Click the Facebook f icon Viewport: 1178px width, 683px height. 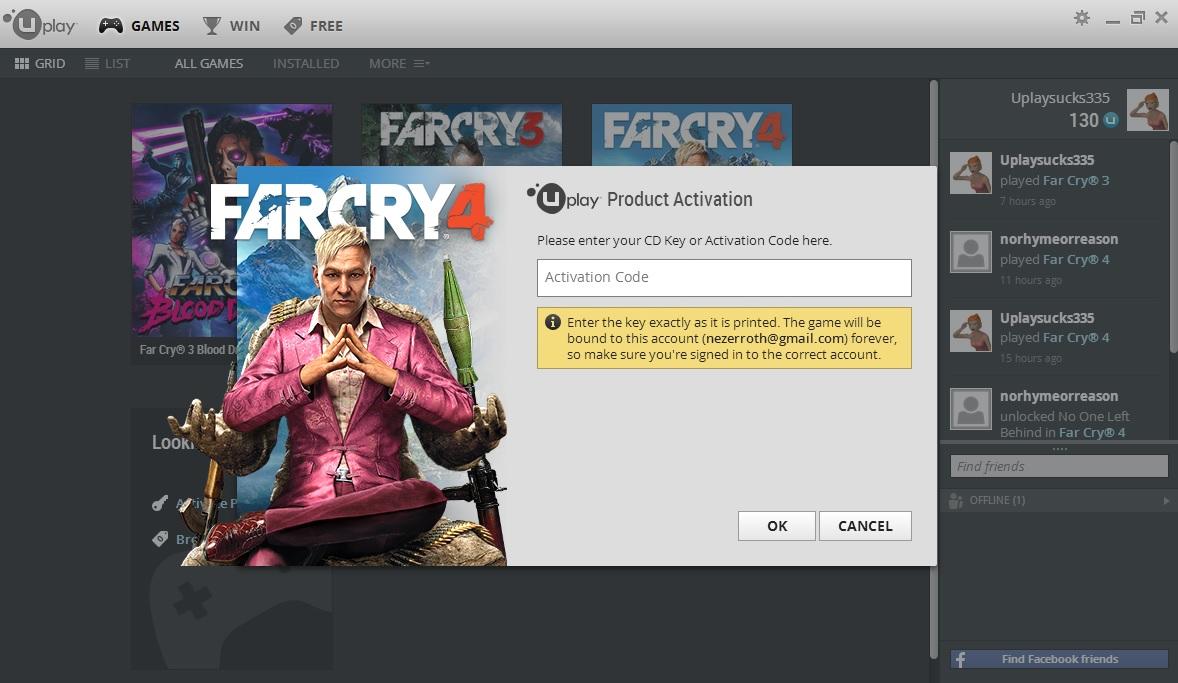tap(960, 660)
